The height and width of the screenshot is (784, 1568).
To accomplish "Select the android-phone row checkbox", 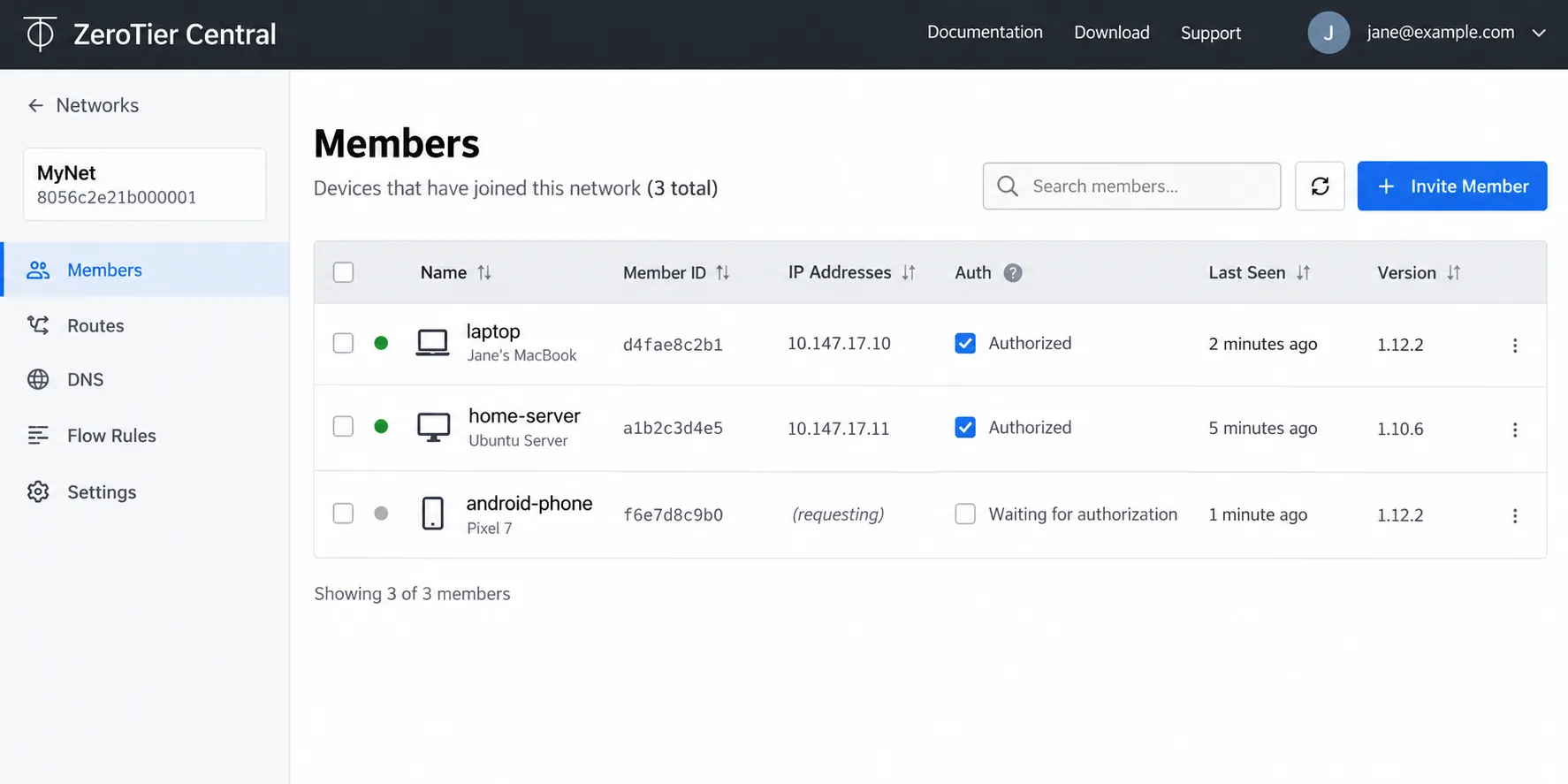I will click(343, 513).
